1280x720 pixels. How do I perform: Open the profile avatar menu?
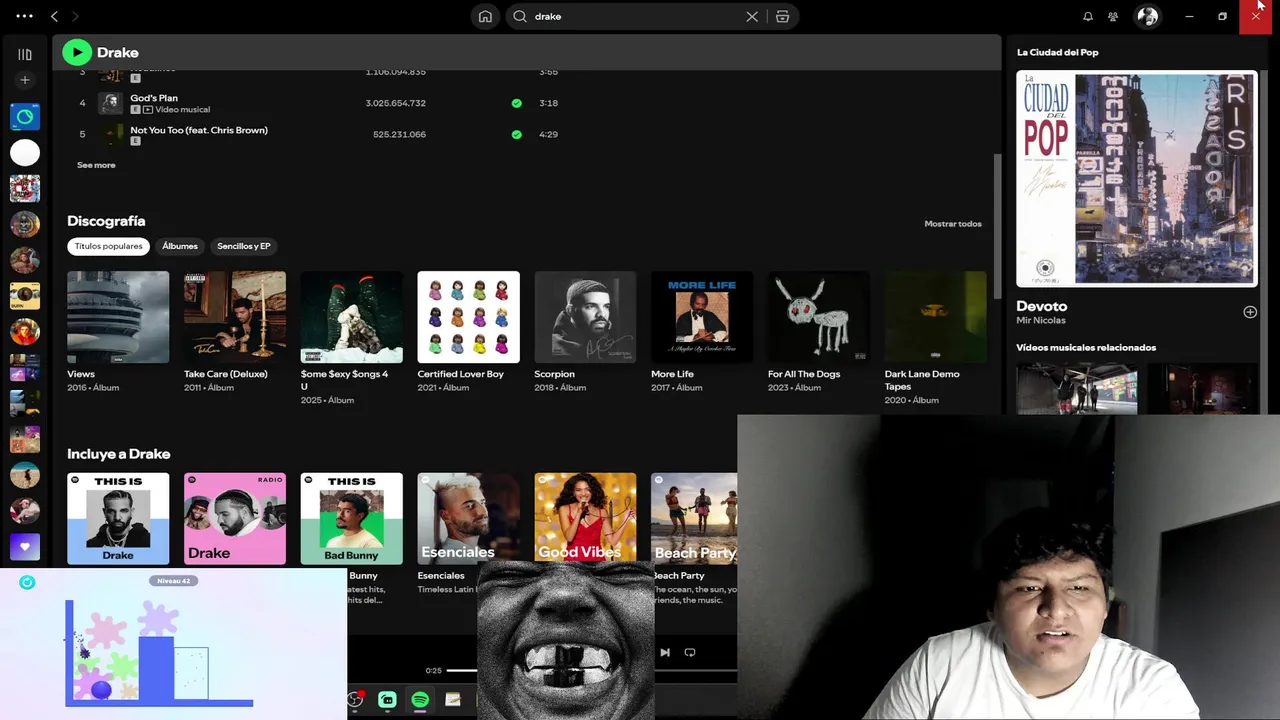click(x=1147, y=16)
